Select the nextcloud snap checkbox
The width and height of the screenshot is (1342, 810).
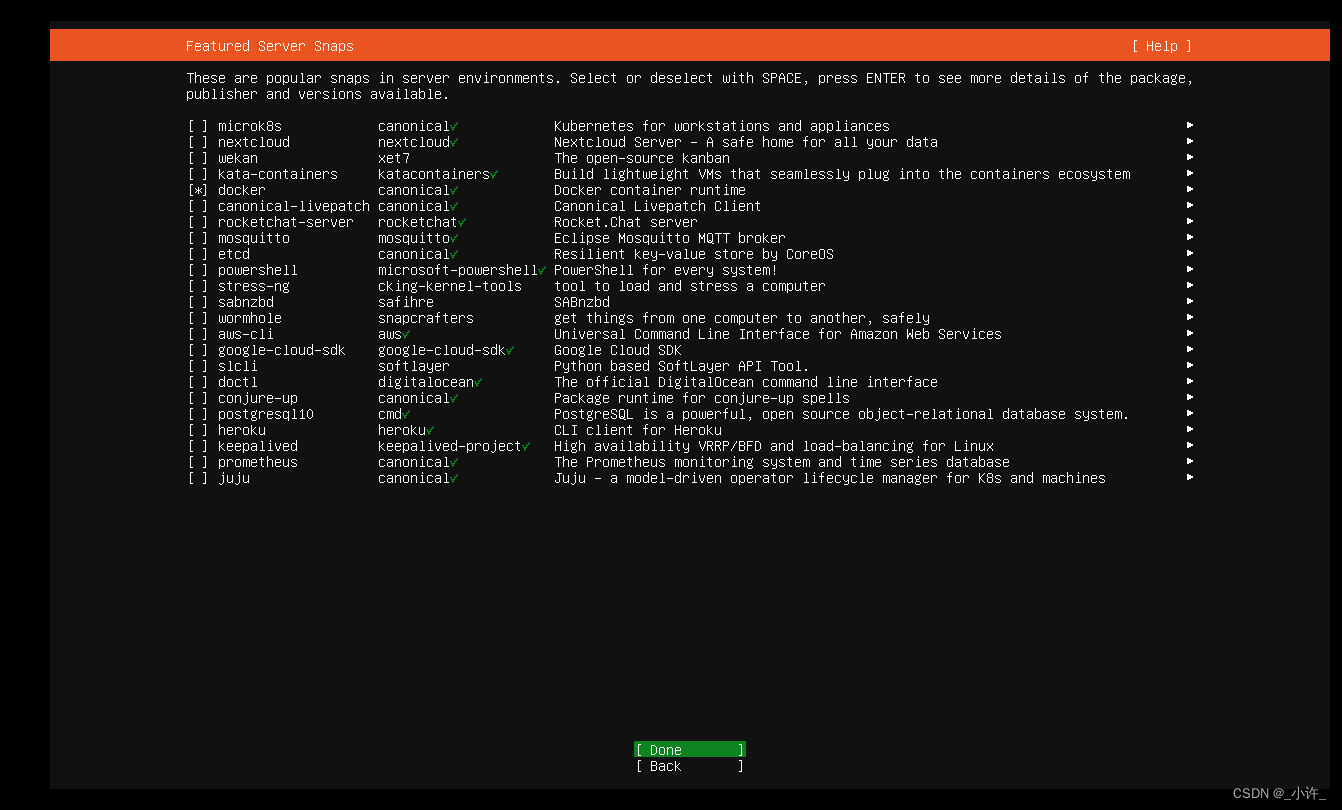coord(198,142)
